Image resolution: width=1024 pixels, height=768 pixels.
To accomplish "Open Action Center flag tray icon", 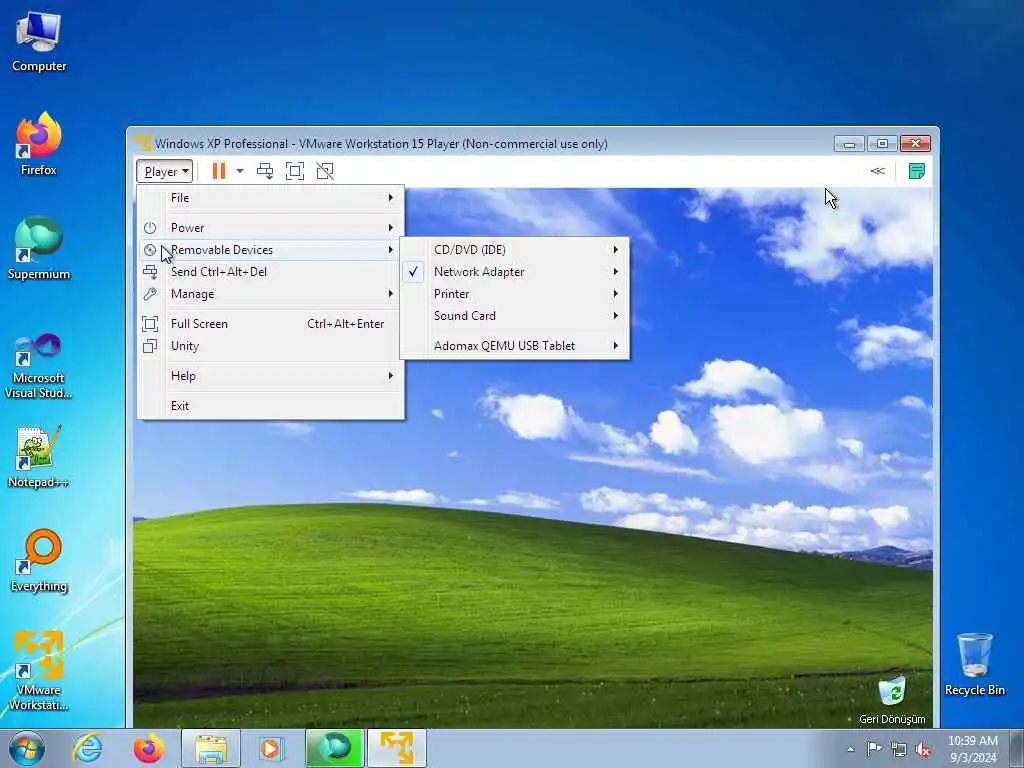I will 873,749.
